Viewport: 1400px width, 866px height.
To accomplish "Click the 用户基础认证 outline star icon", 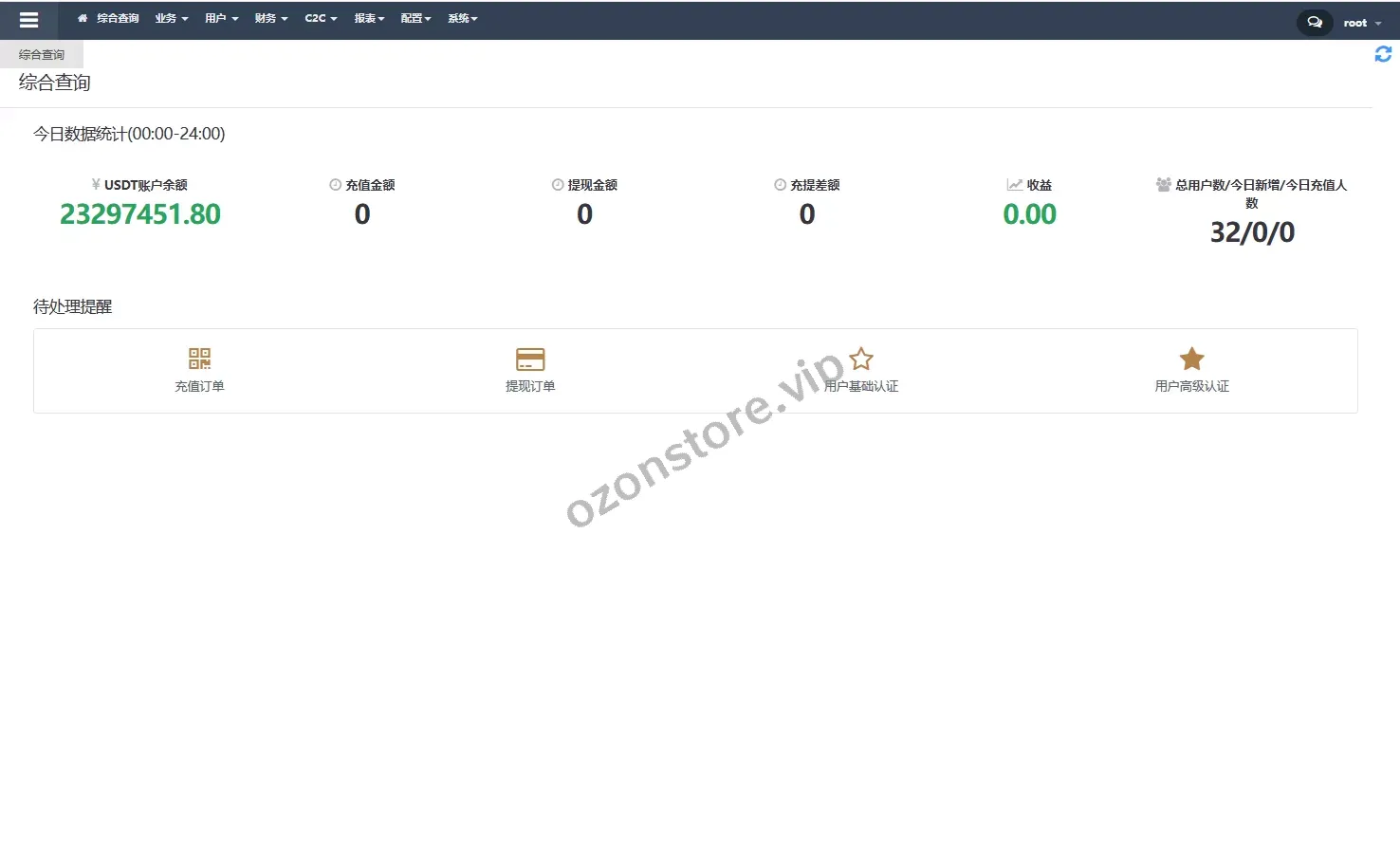I will point(861,359).
